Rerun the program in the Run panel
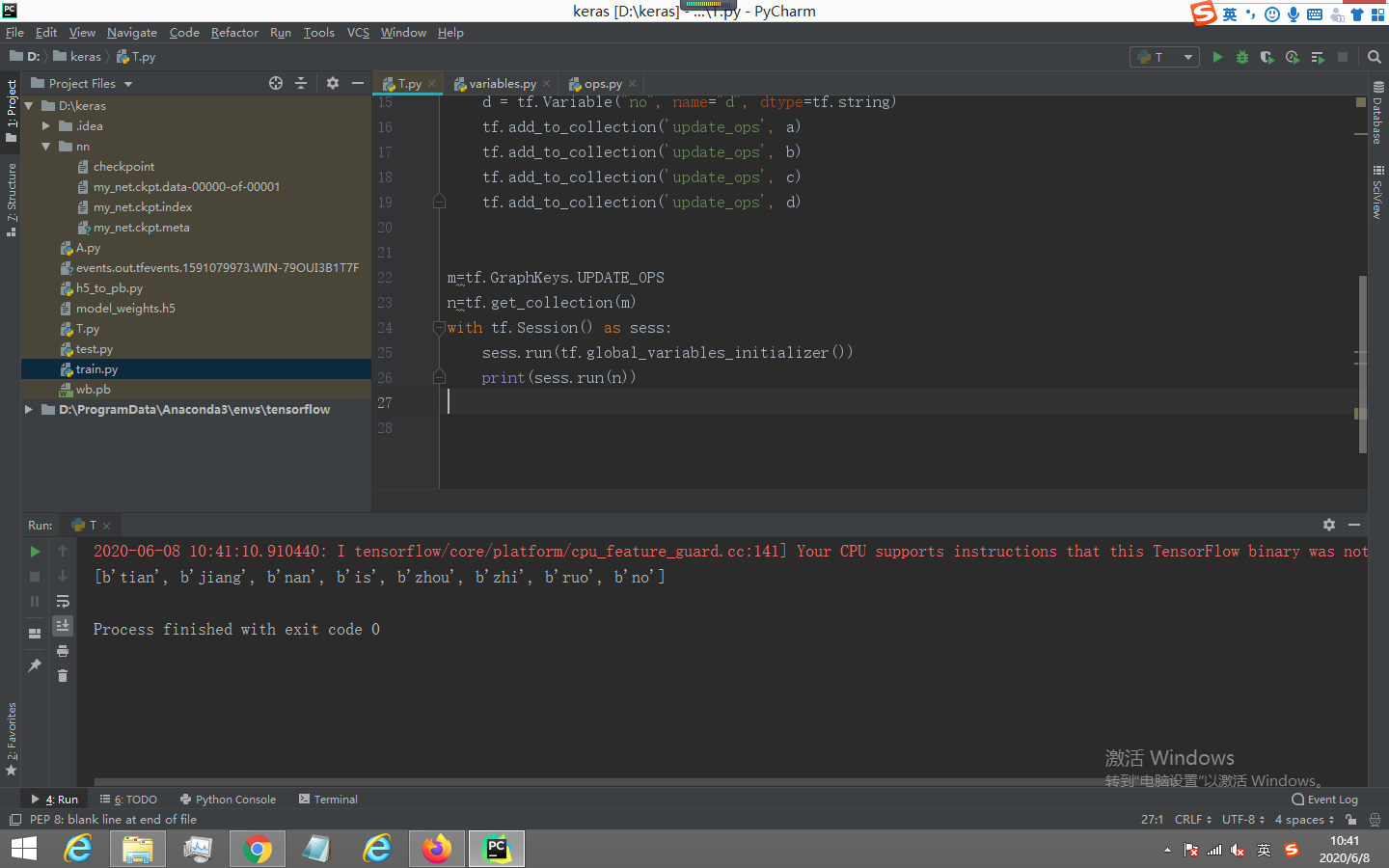1389x868 pixels. (35, 551)
